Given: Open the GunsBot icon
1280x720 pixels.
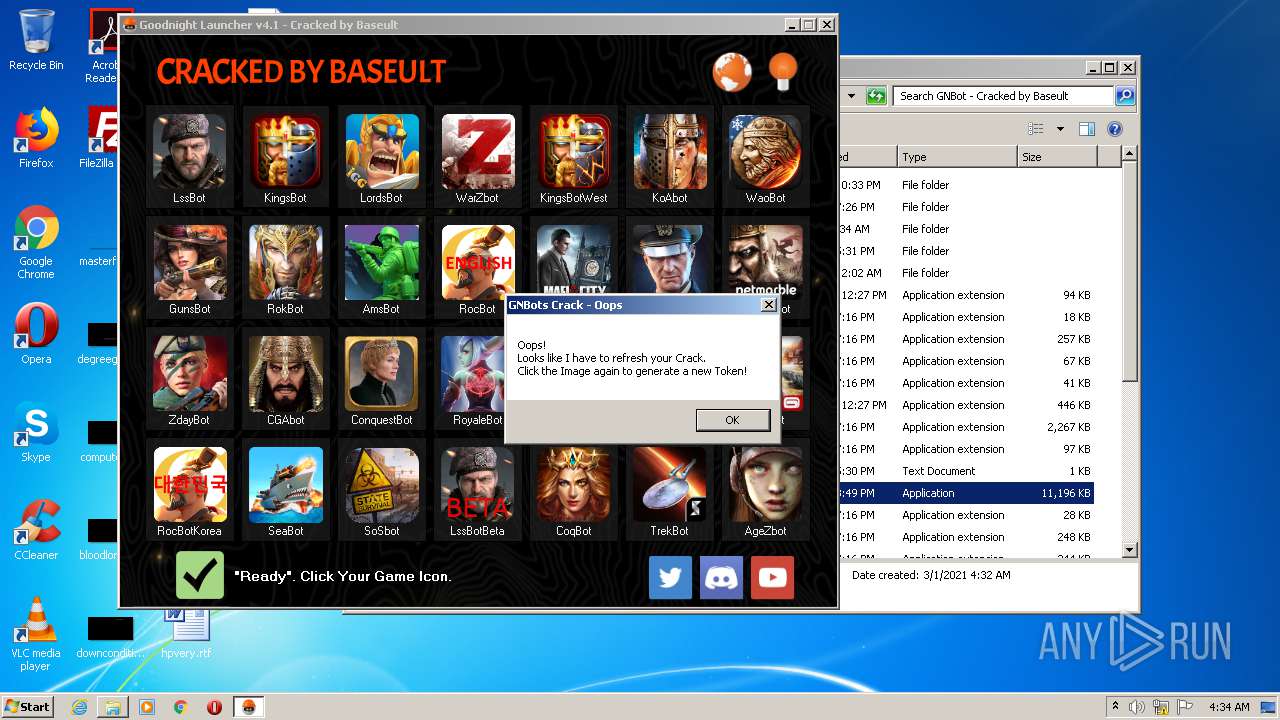Looking at the screenshot, I should point(189,262).
